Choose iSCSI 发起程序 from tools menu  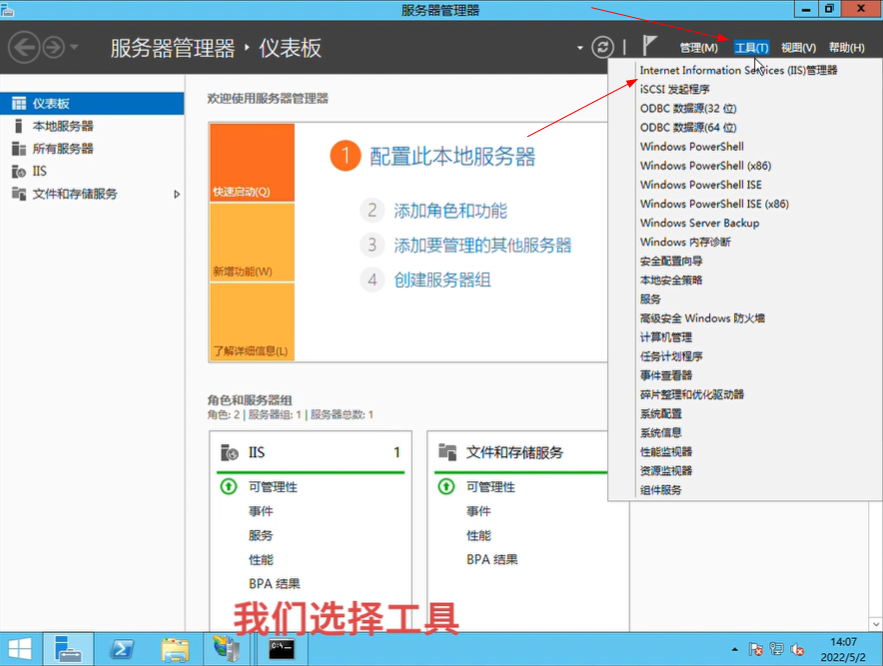[675, 90]
